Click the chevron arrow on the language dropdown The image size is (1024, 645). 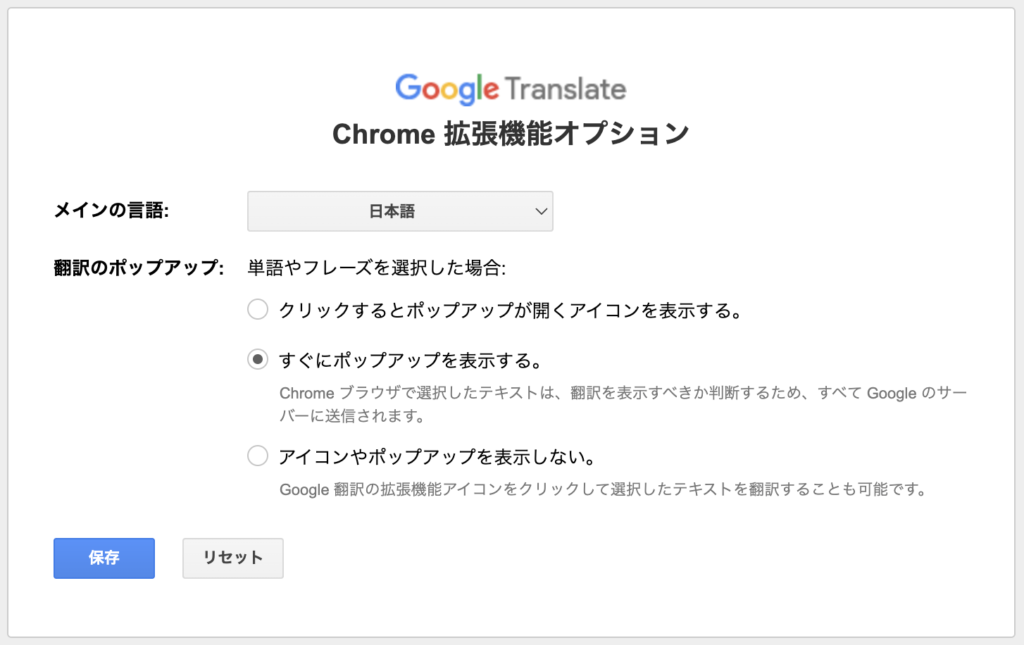pos(541,211)
